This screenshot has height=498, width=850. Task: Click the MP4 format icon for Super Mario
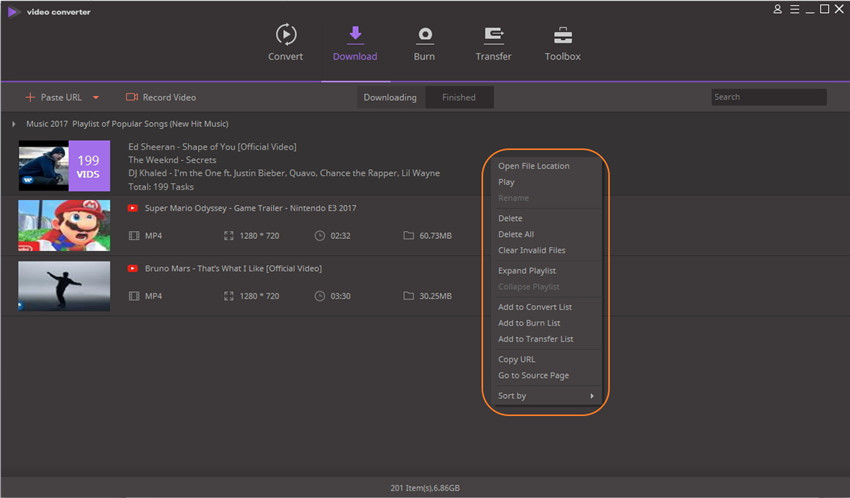pos(134,236)
